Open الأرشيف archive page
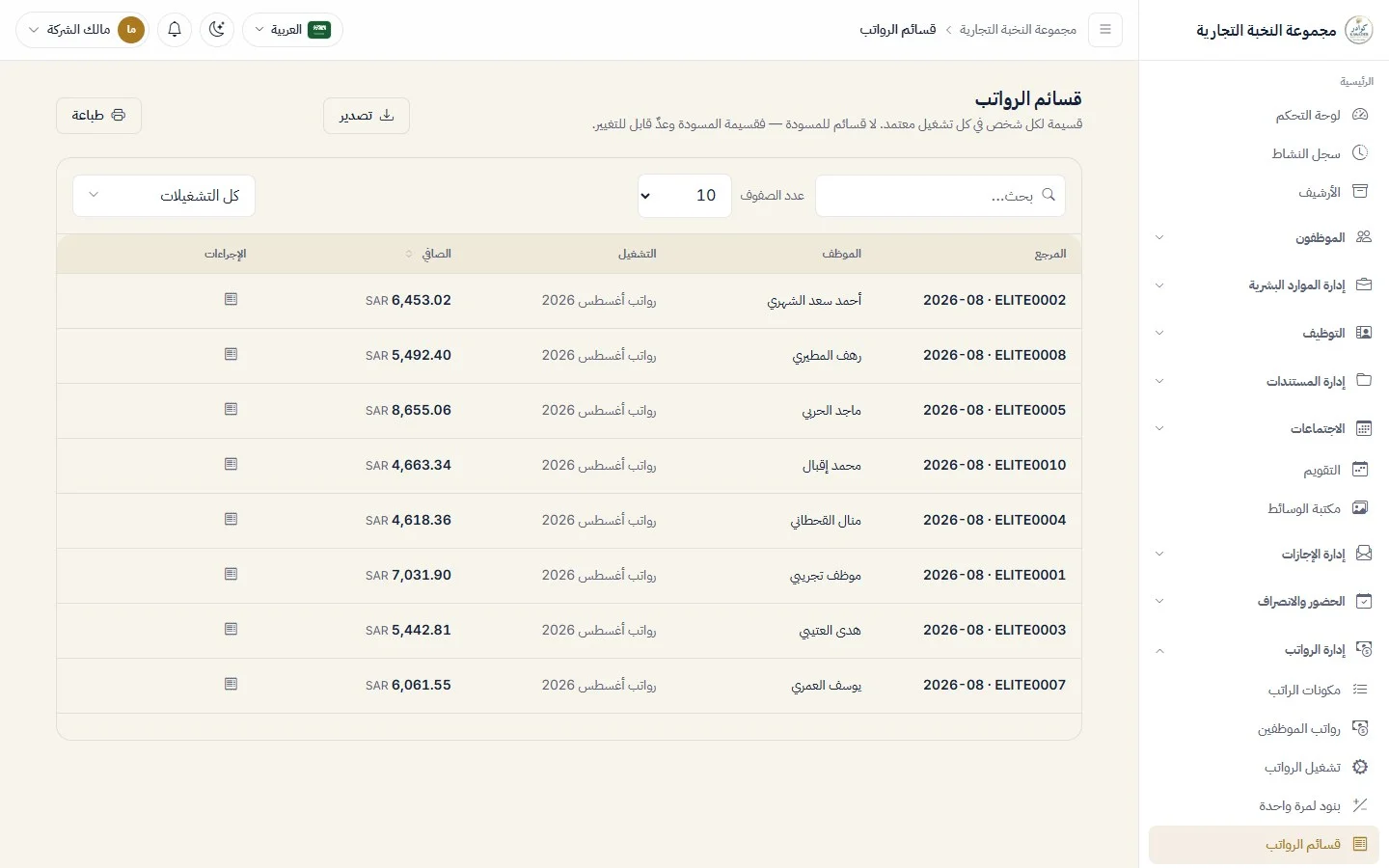 pos(1264,192)
